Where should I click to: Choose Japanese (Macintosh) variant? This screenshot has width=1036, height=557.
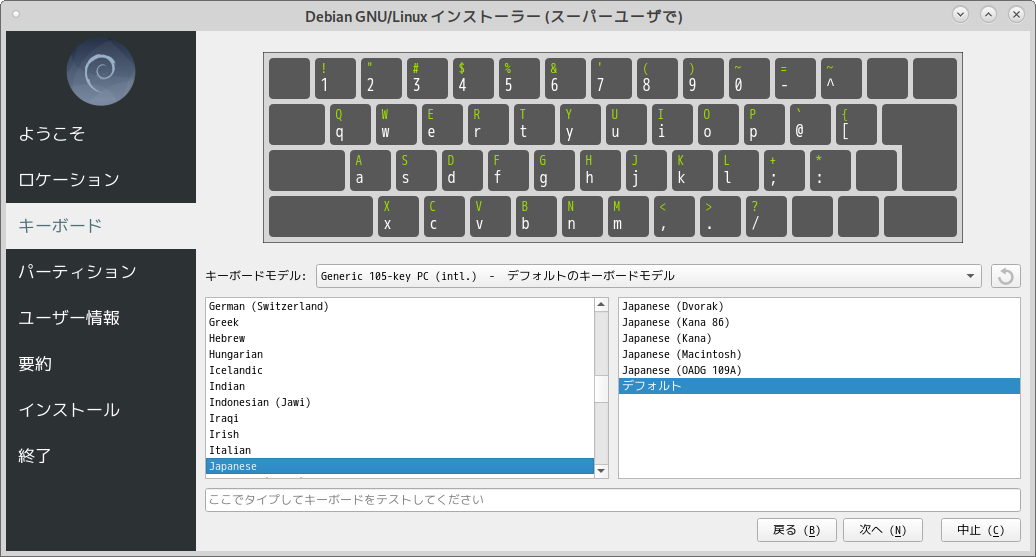point(819,354)
